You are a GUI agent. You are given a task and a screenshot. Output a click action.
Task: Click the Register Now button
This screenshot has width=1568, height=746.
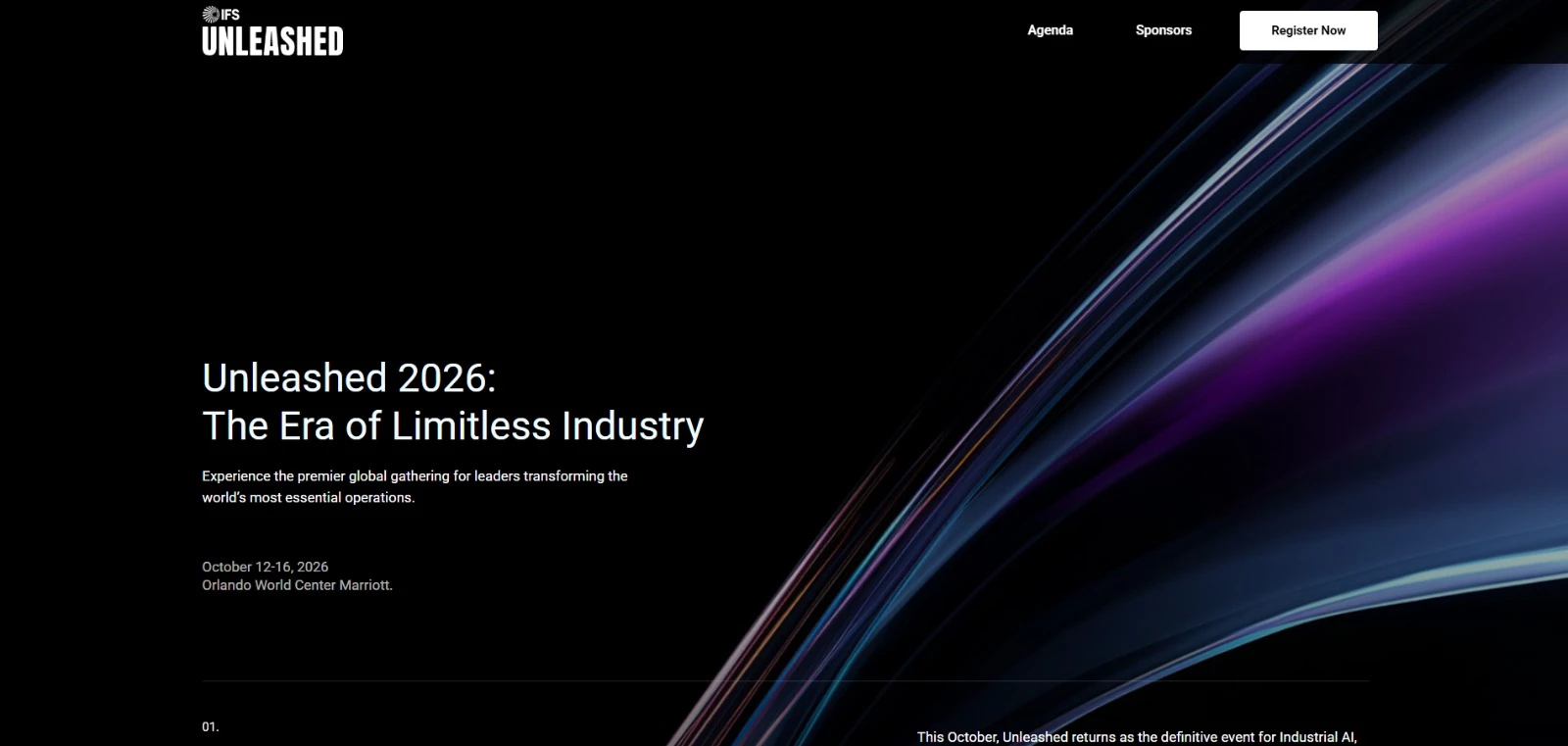(x=1308, y=30)
